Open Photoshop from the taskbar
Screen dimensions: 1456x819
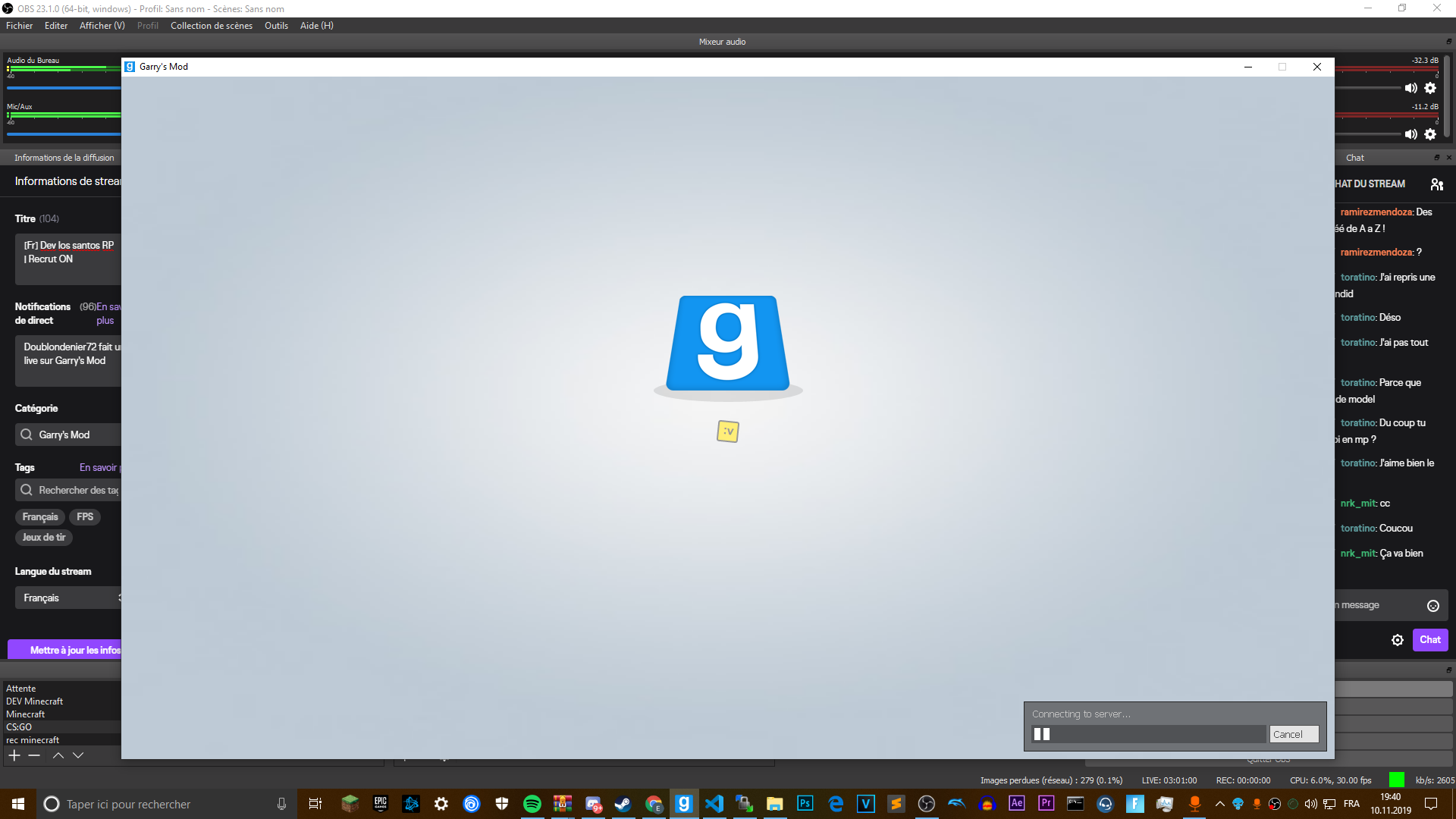click(805, 804)
